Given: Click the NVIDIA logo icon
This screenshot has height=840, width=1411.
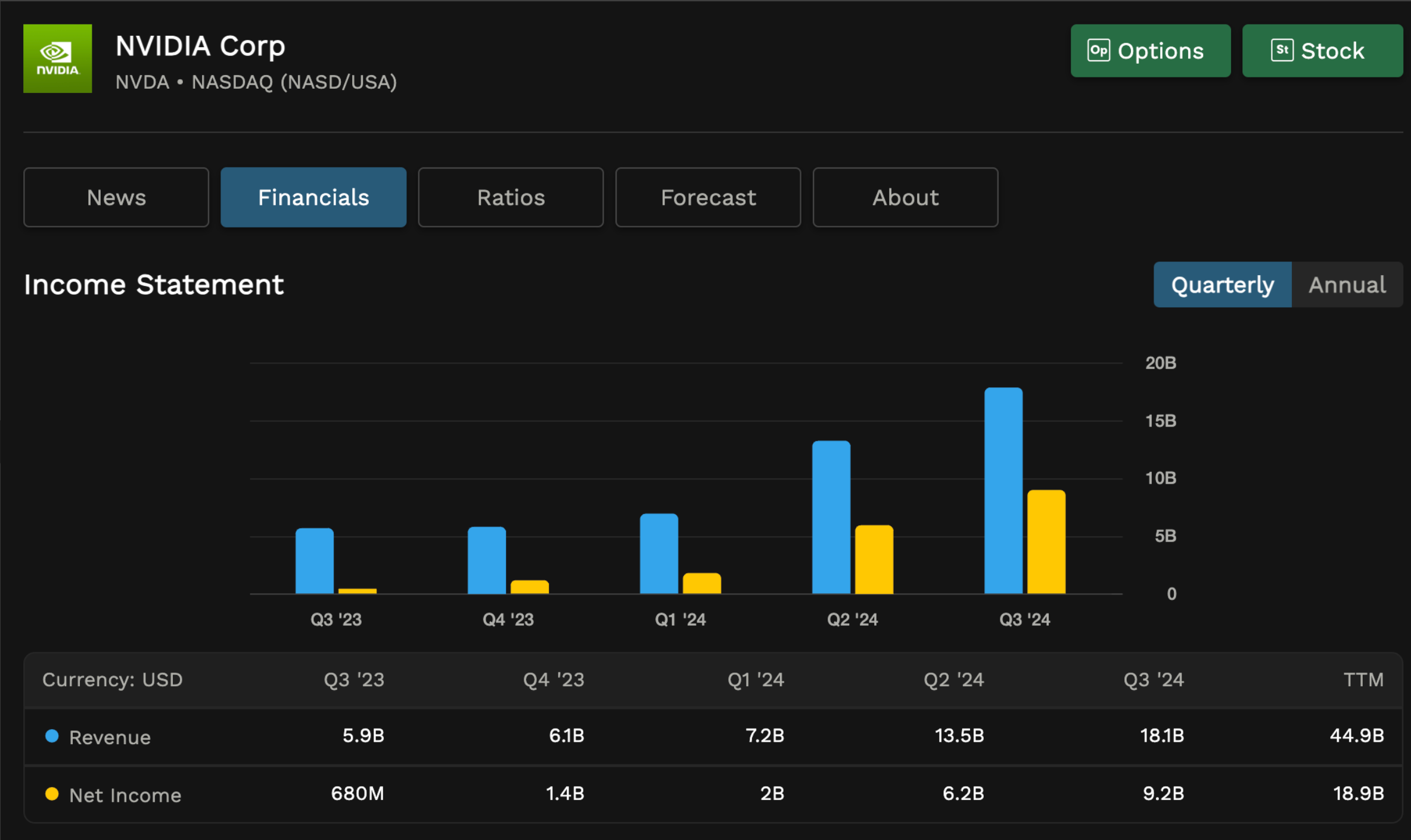Looking at the screenshot, I should (57, 58).
